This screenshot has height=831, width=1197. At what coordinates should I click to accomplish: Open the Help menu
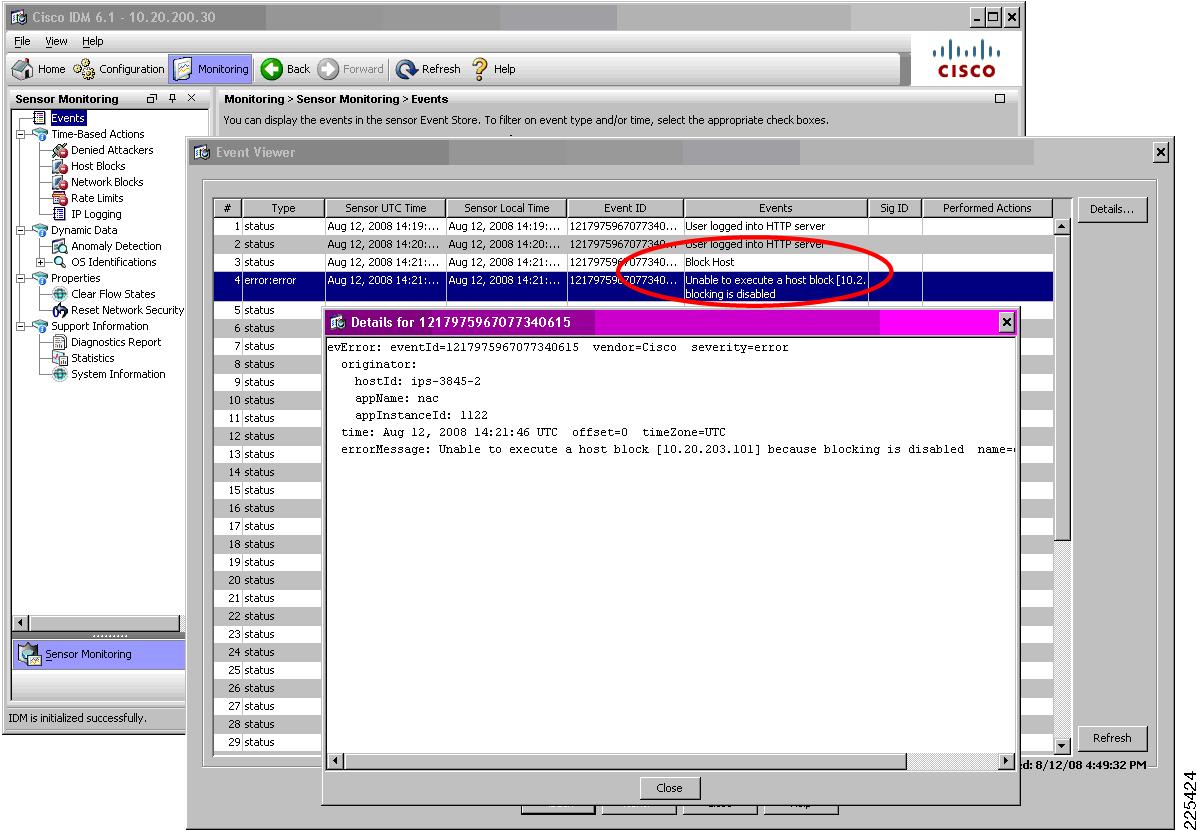pos(92,41)
